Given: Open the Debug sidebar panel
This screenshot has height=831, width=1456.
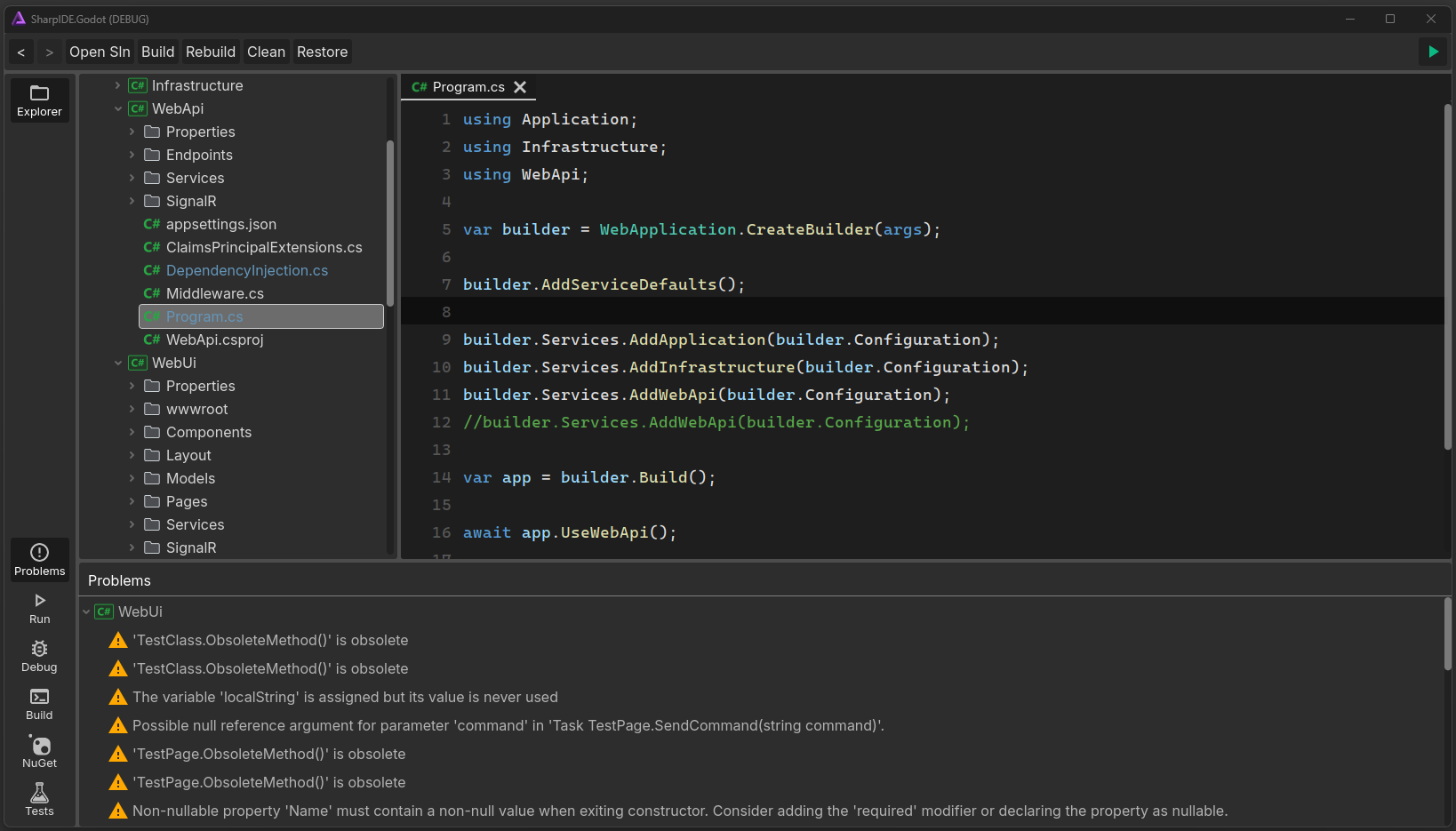Looking at the screenshot, I should tap(39, 657).
